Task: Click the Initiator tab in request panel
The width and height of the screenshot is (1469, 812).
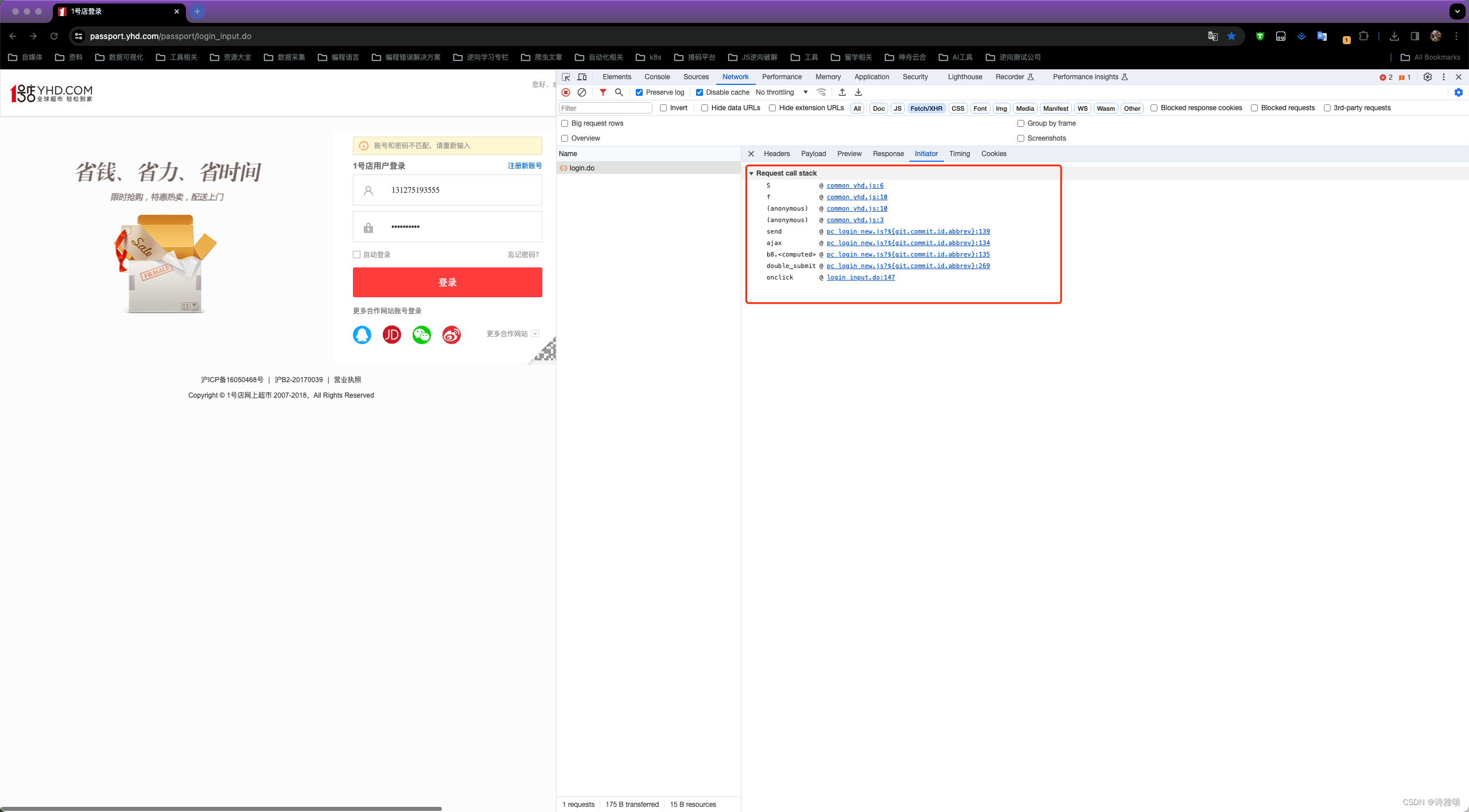Action: coord(925,153)
